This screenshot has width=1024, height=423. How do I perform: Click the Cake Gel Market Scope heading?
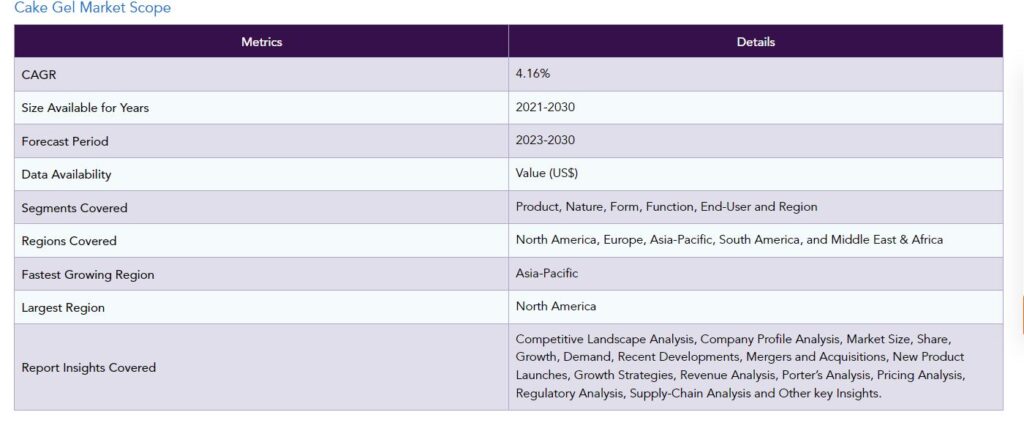click(92, 8)
